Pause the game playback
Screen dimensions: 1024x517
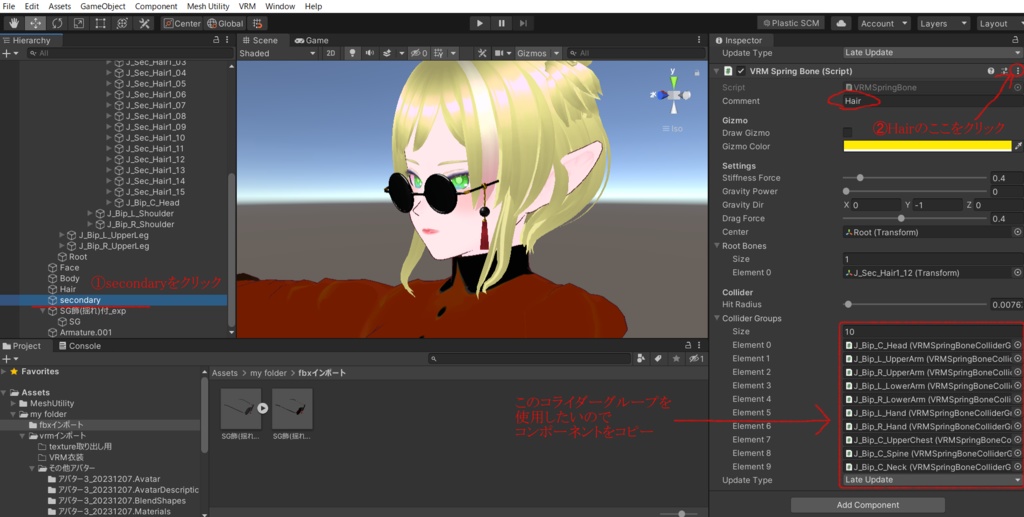(501, 23)
